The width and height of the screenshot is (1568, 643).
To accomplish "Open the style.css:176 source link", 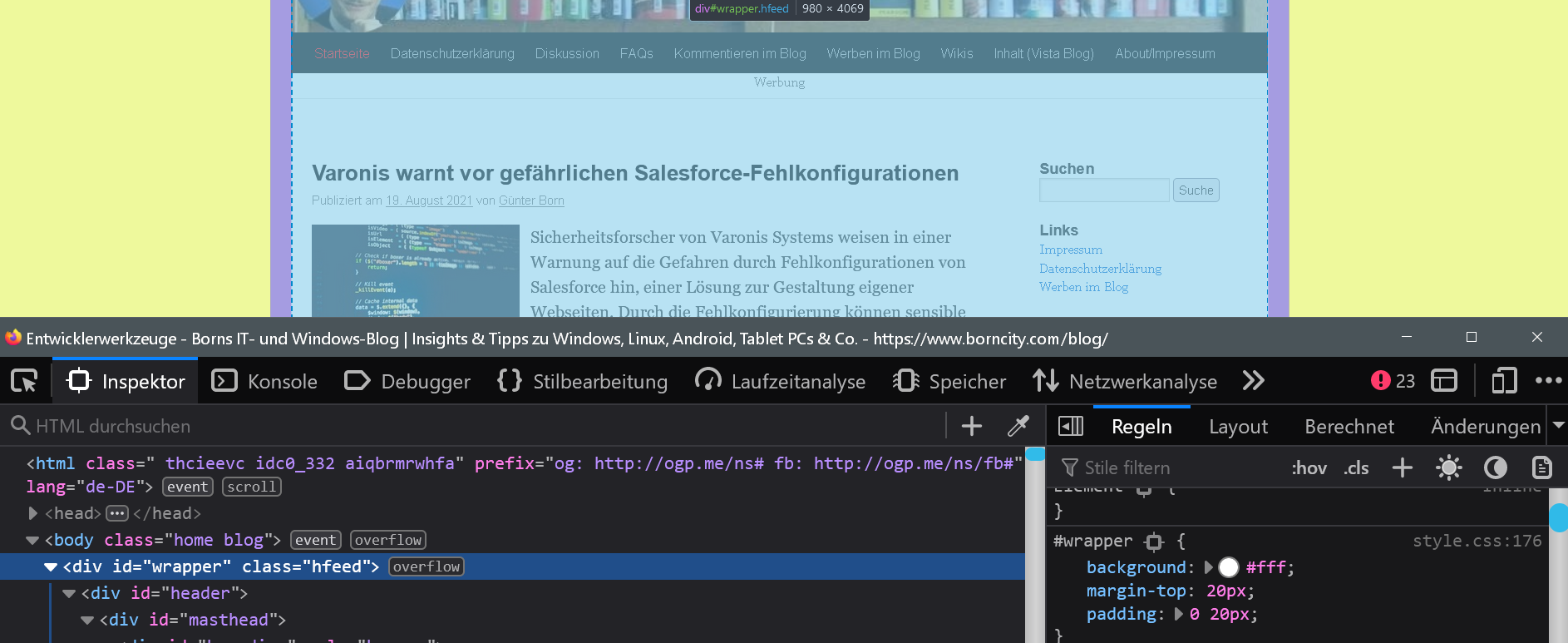I will [1477, 541].
